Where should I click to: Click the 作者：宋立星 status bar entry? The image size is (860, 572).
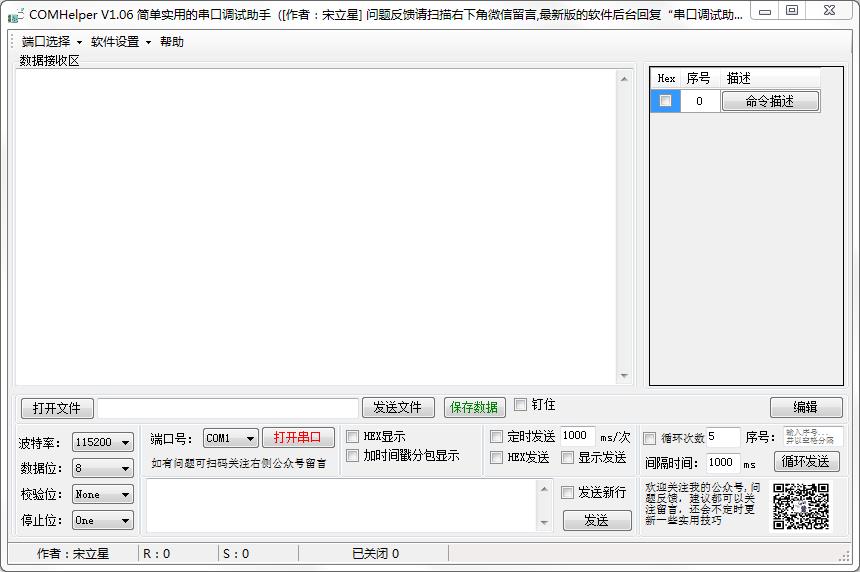pos(73,554)
